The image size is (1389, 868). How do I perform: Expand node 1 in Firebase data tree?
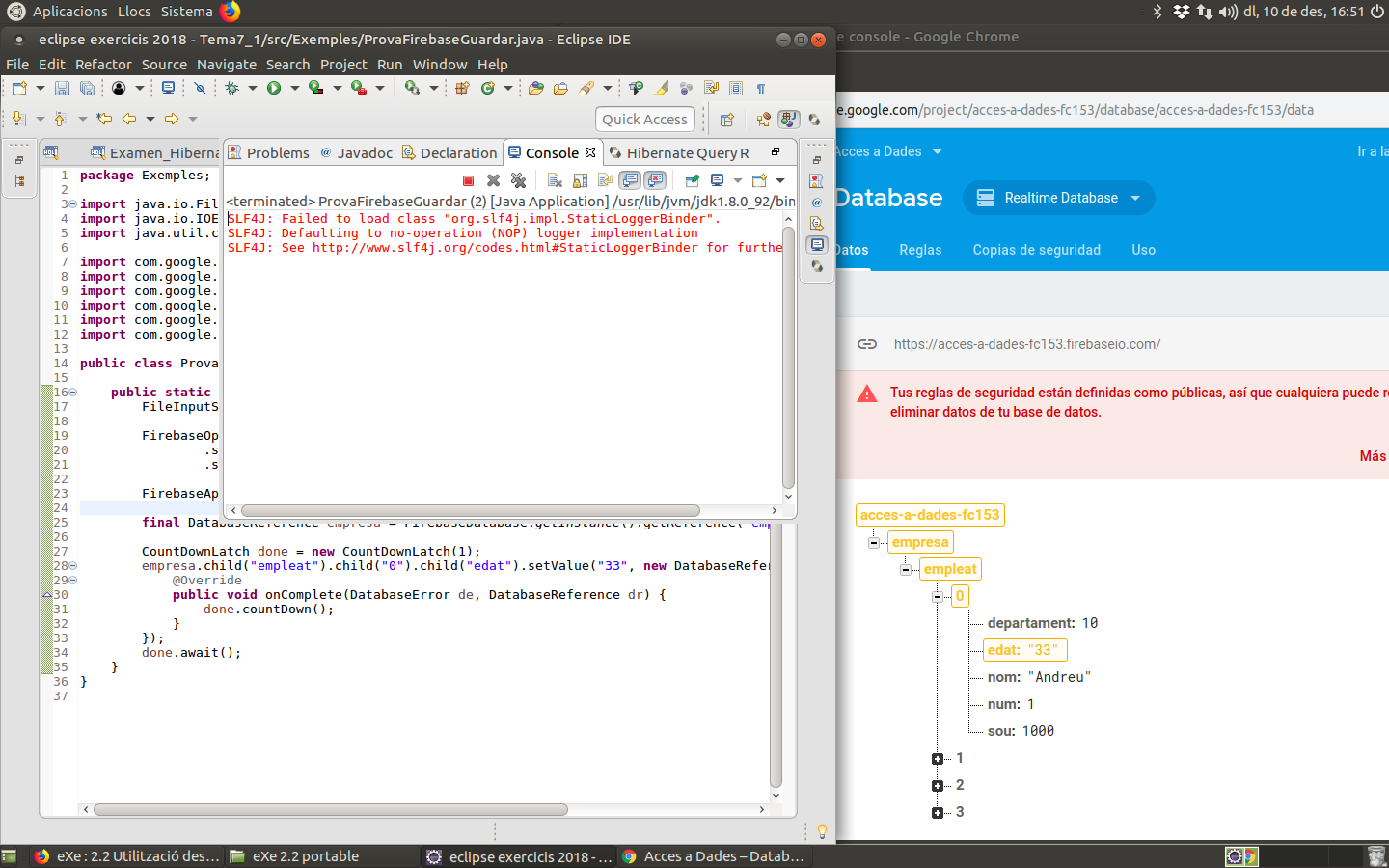[938, 759]
